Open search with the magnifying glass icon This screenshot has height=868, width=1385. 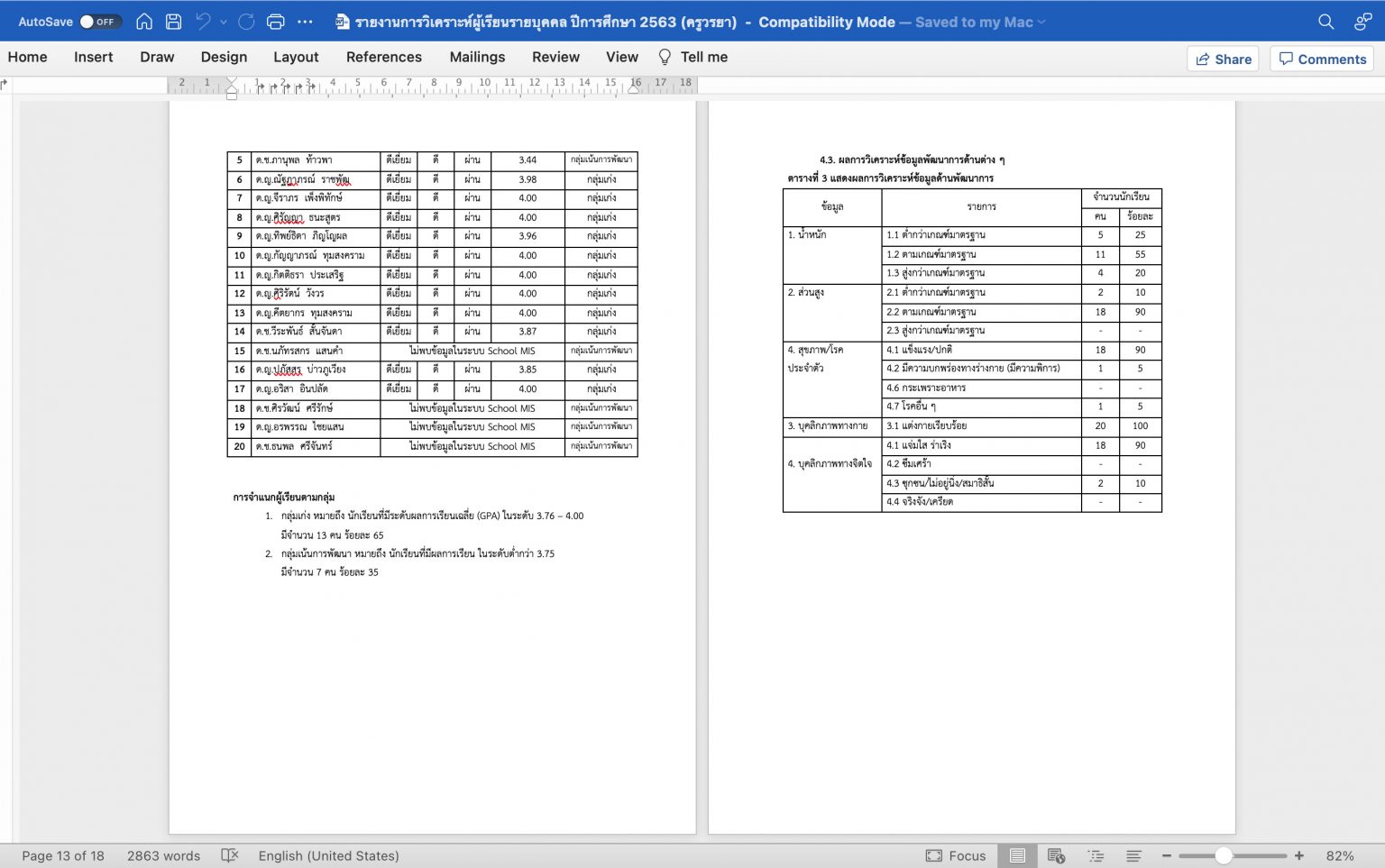(1325, 22)
